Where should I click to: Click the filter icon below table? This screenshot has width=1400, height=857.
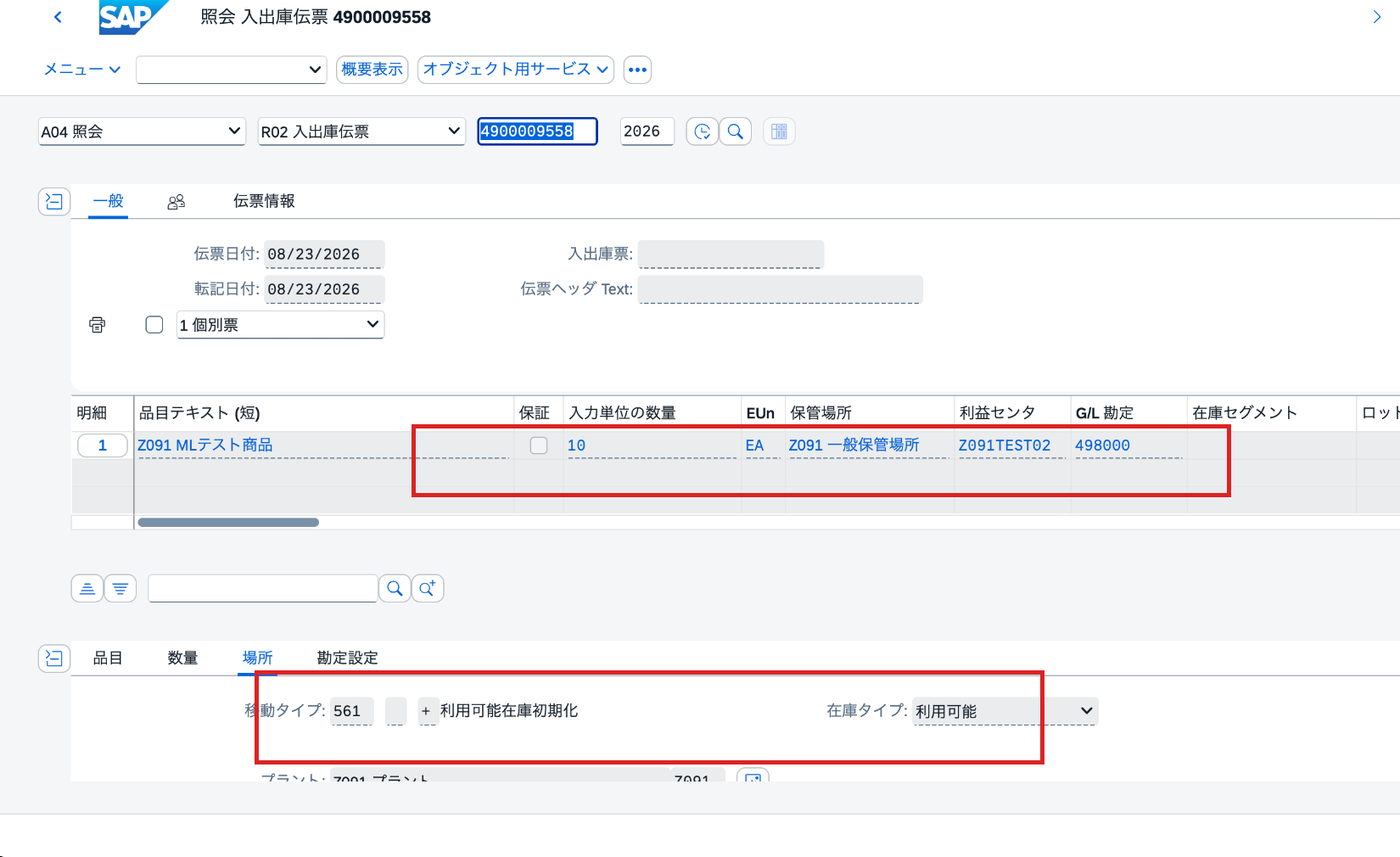[x=120, y=588]
